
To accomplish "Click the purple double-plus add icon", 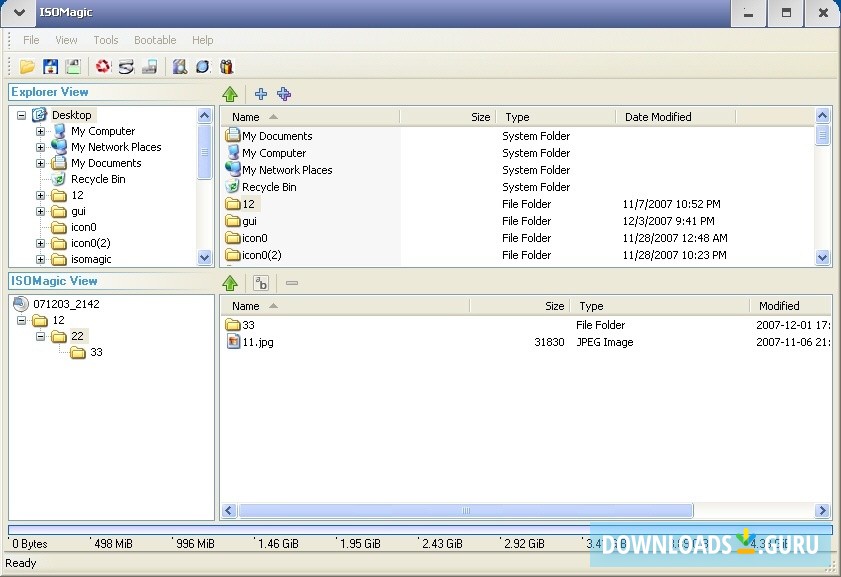I will [284, 94].
